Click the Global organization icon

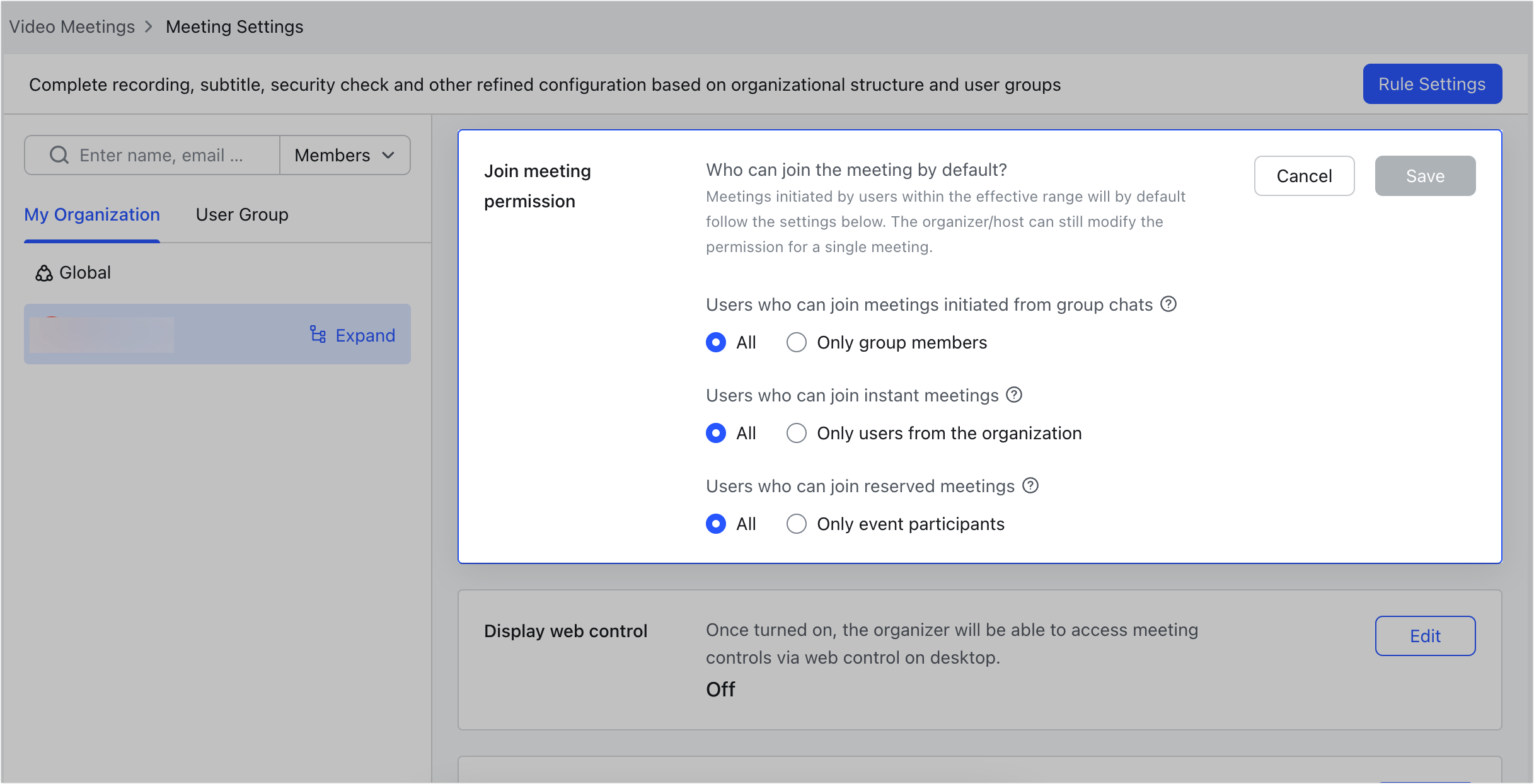coord(44,273)
